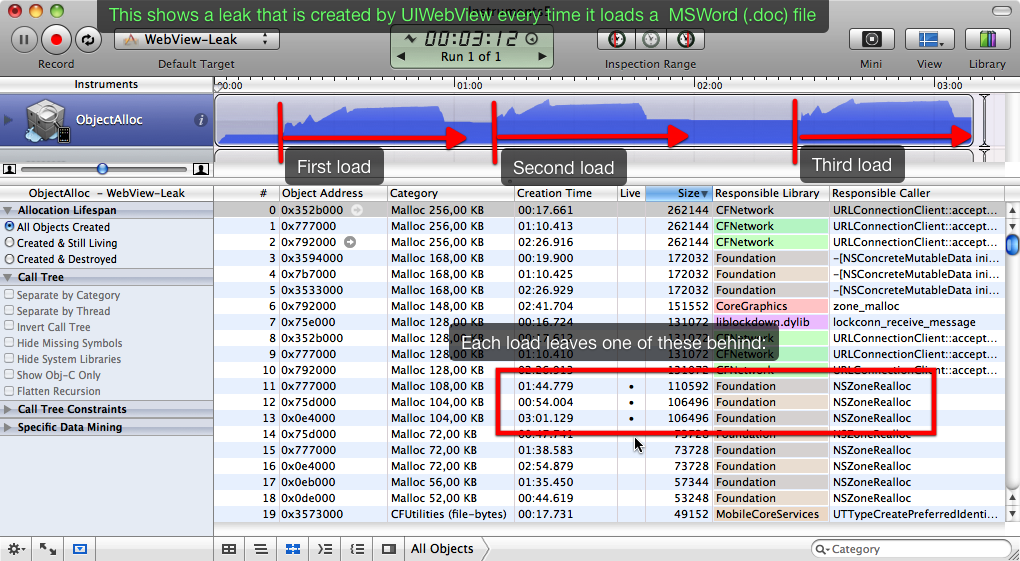Enable the Separate by Category checkbox
This screenshot has width=1020, height=561.
click(x=9, y=295)
